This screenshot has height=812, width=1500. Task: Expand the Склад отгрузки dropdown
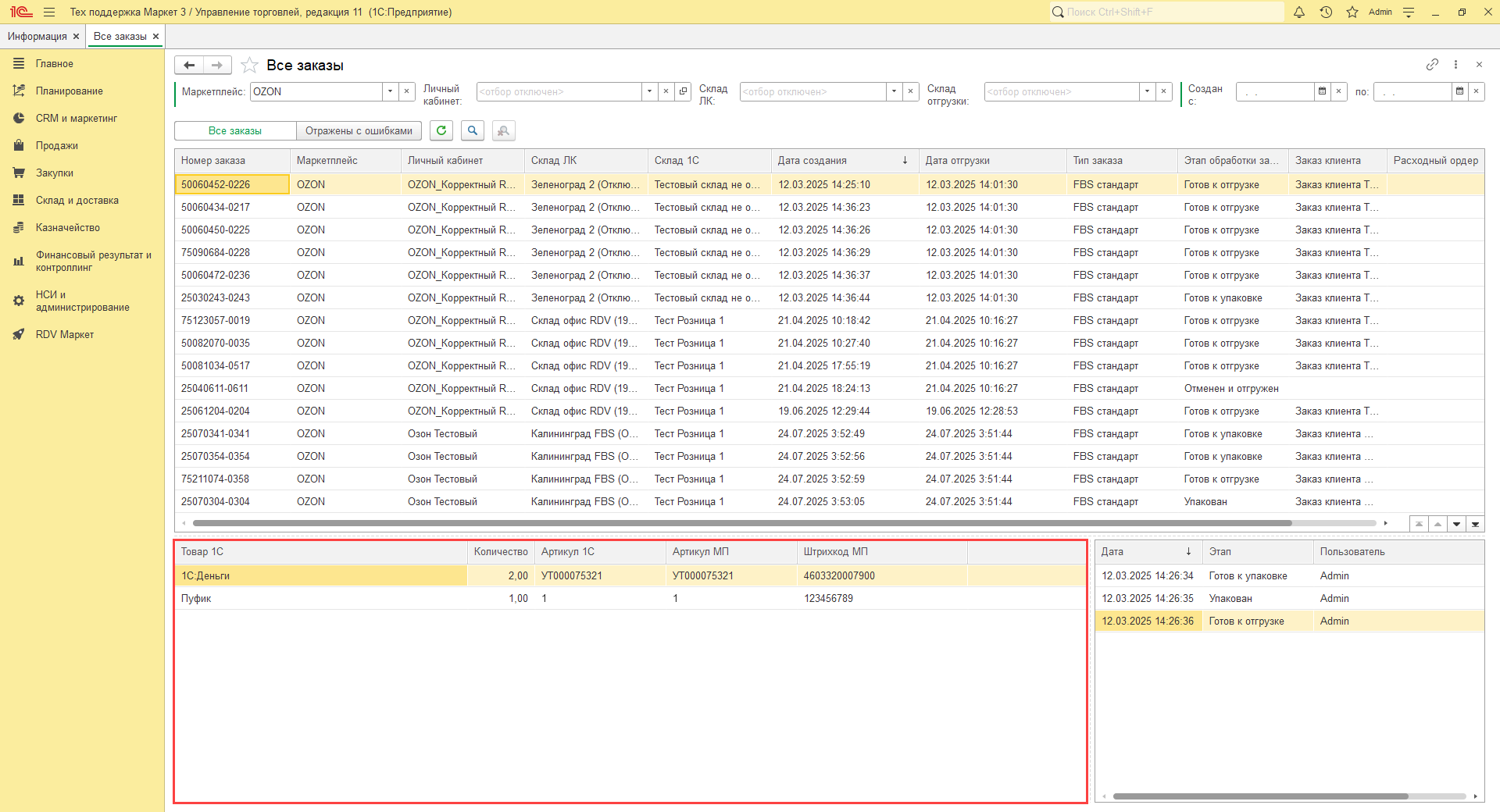[x=1147, y=91]
